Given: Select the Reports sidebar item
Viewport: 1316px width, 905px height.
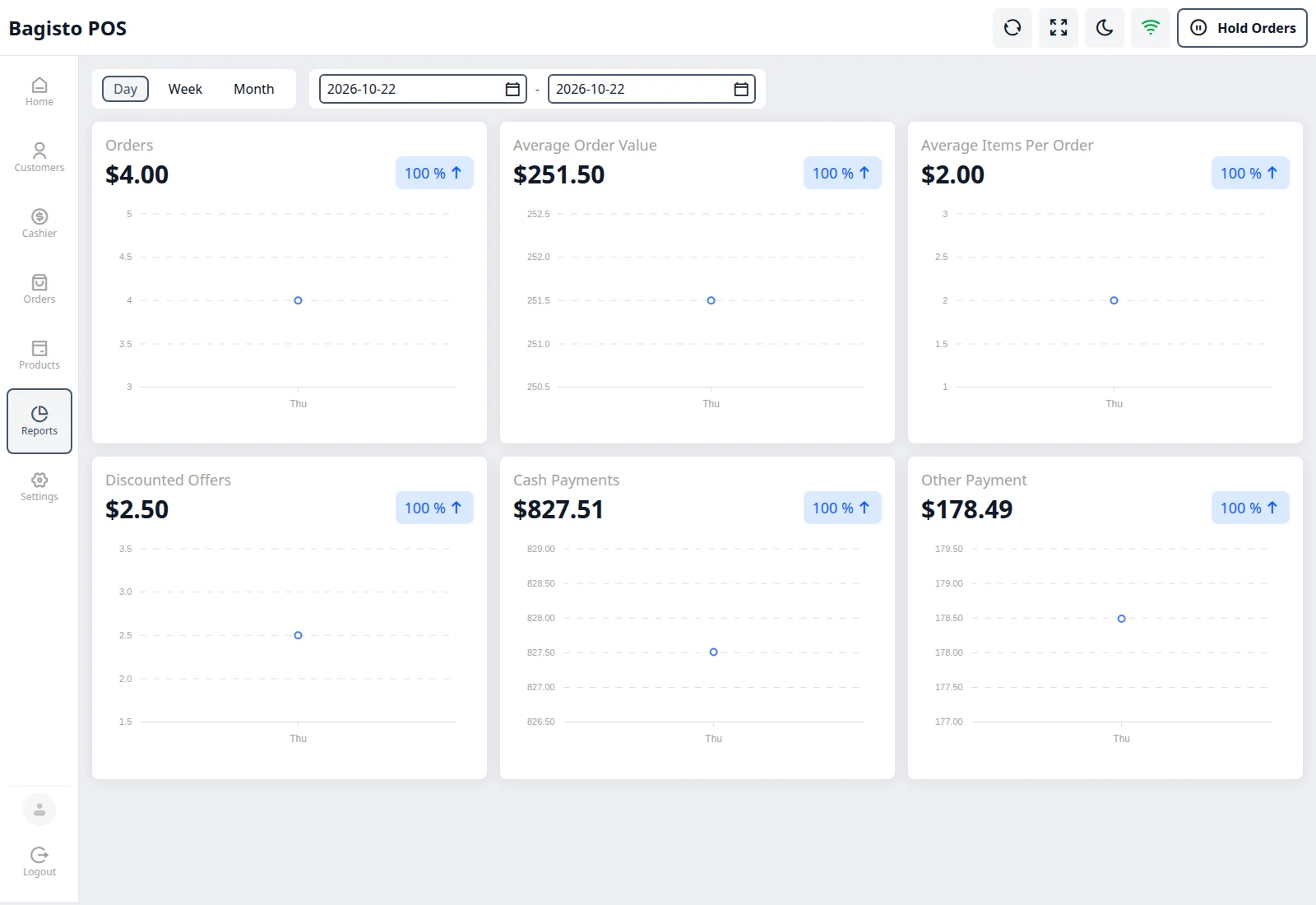Looking at the screenshot, I should pyautogui.click(x=39, y=421).
